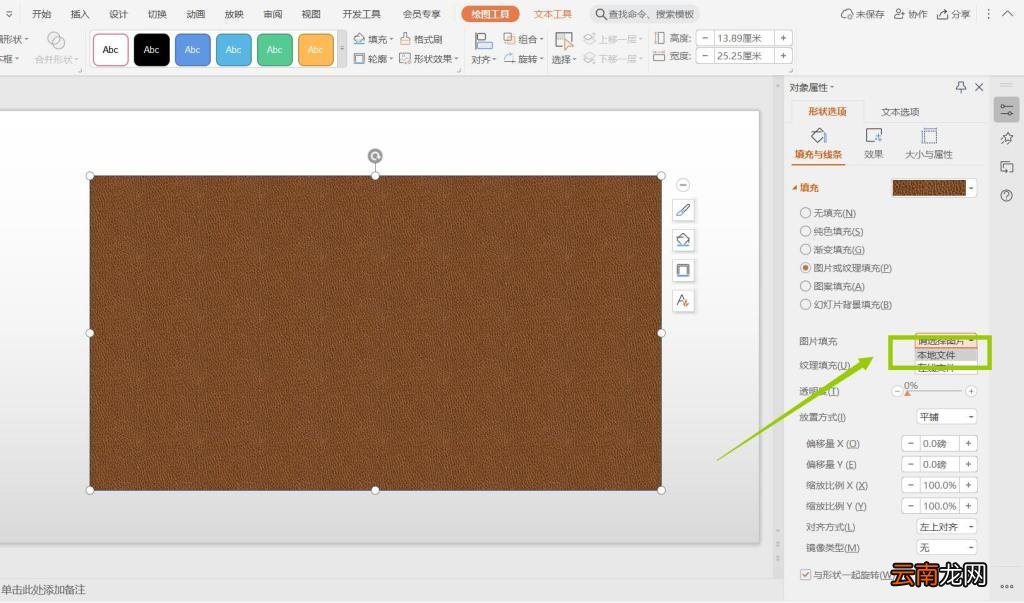The width and height of the screenshot is (1024, 603).
Task: Click the 高度 value field 13.89厘米
Action: (743, 38)
